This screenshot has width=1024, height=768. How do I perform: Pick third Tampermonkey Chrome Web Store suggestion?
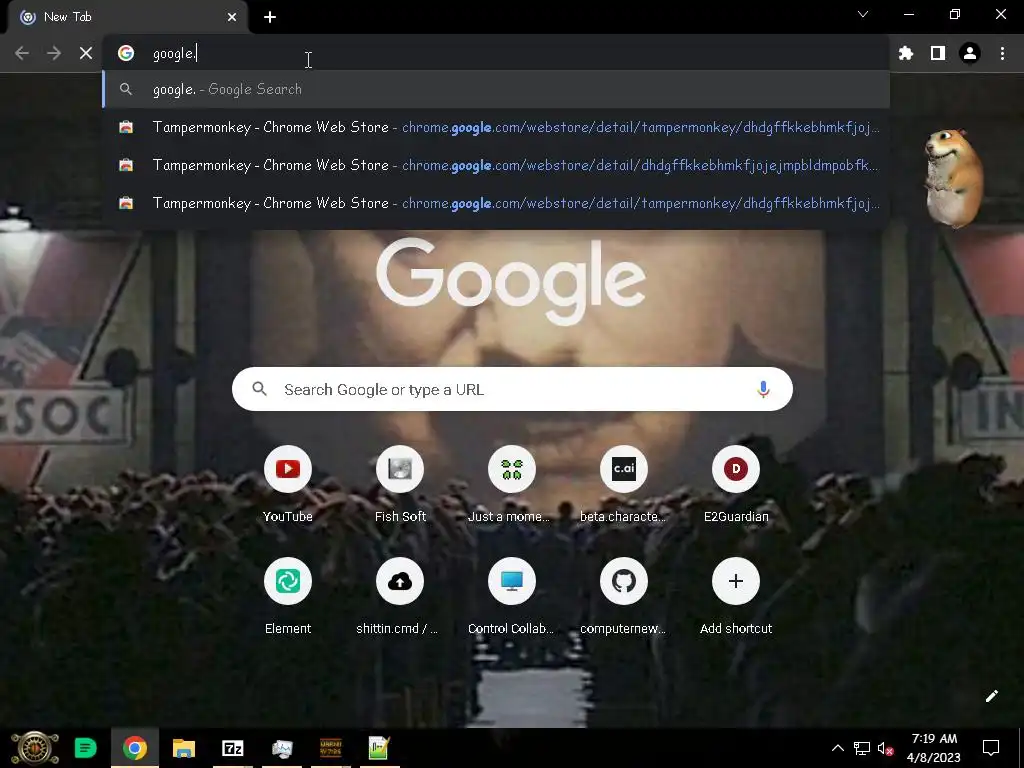496,202
